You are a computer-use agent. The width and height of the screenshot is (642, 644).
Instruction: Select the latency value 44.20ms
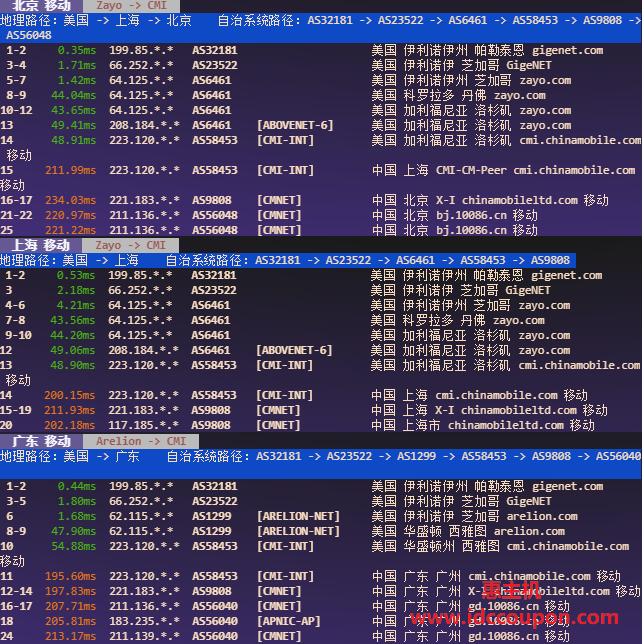[x=73, y=335]
